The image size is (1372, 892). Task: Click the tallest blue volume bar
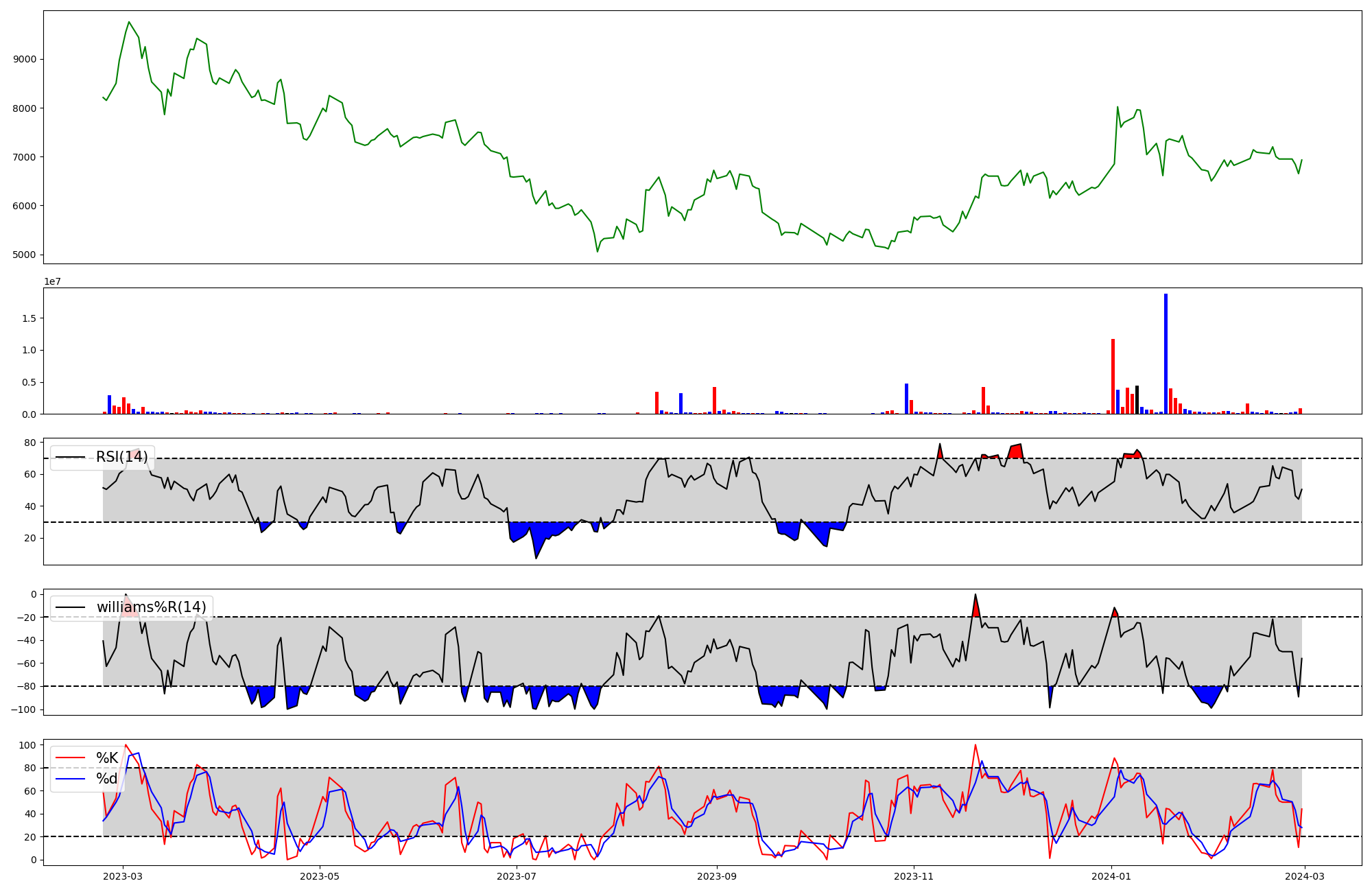1166,354
